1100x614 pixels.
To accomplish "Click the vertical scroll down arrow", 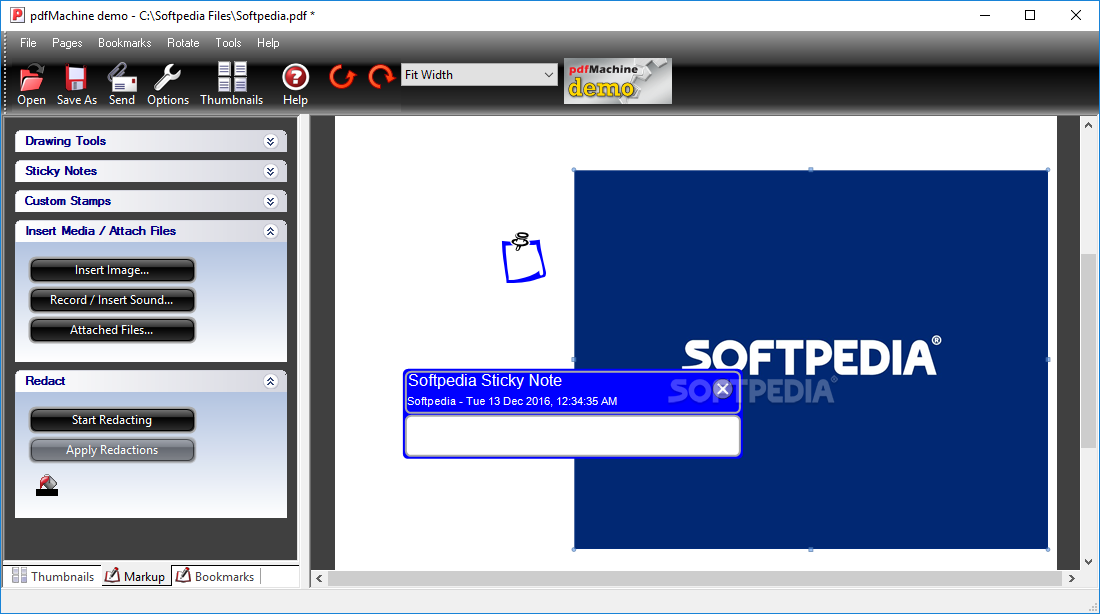I will tap(1088, 561).
